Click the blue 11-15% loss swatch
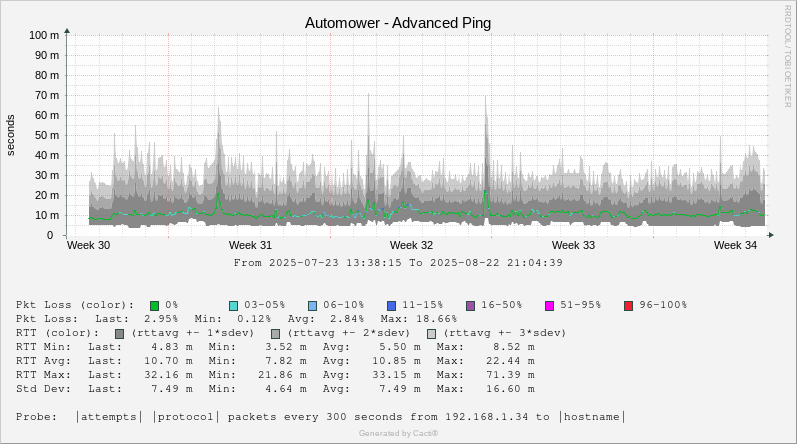 [x=391, y=306]
